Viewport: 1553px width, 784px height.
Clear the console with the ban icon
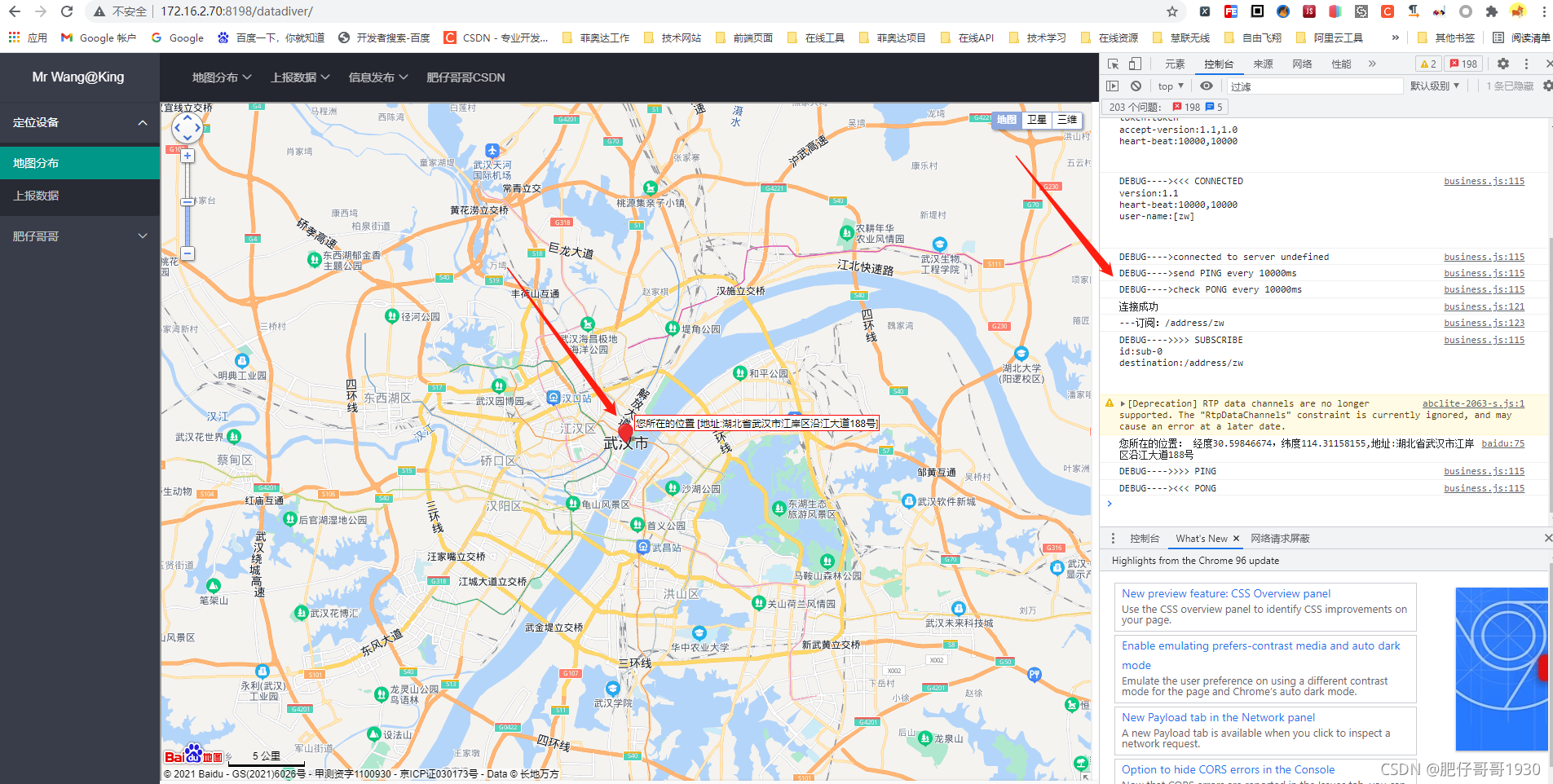pos(1136,86)
